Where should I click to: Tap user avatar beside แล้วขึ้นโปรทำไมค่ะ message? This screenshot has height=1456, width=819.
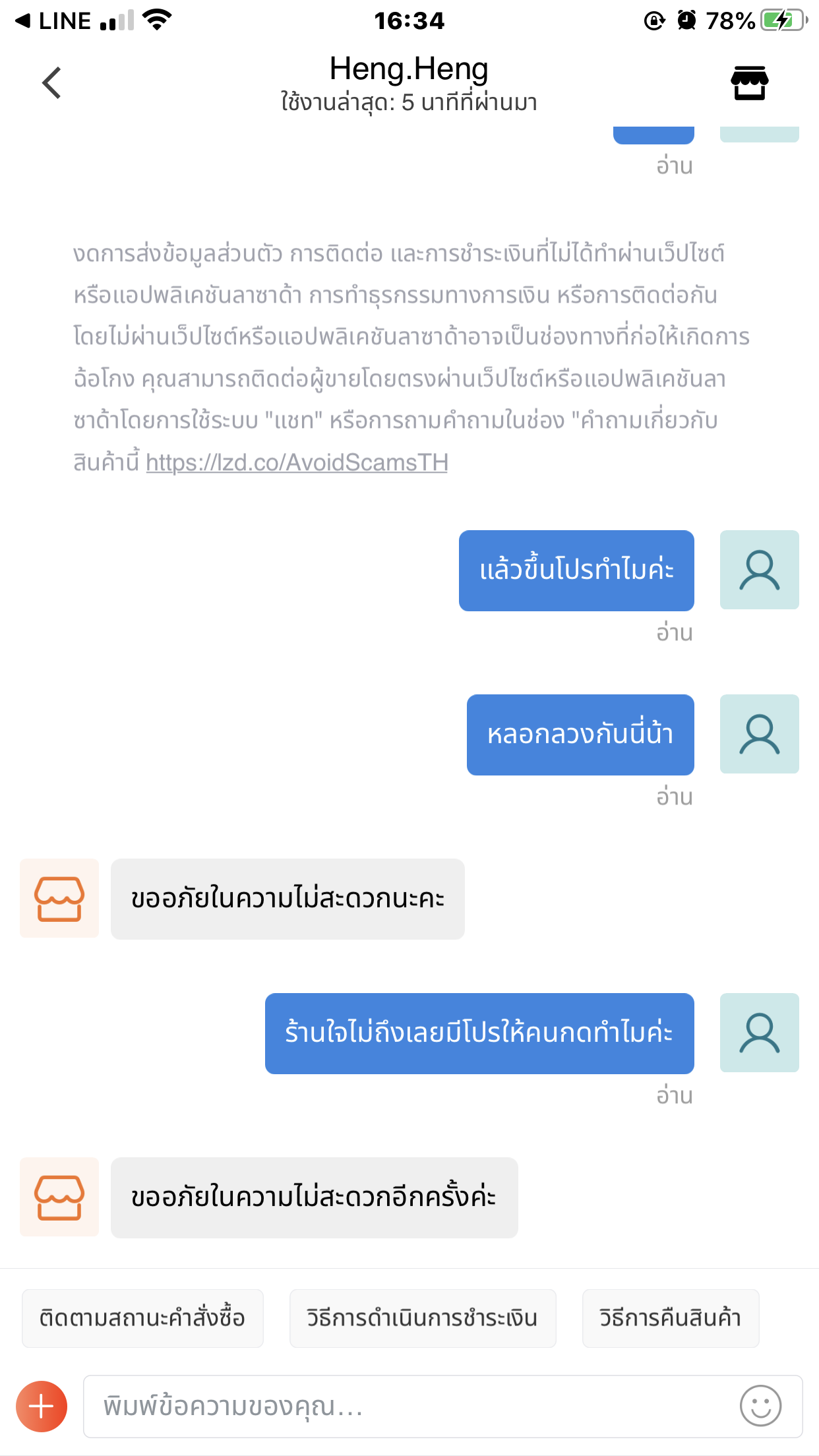(760, 570)
